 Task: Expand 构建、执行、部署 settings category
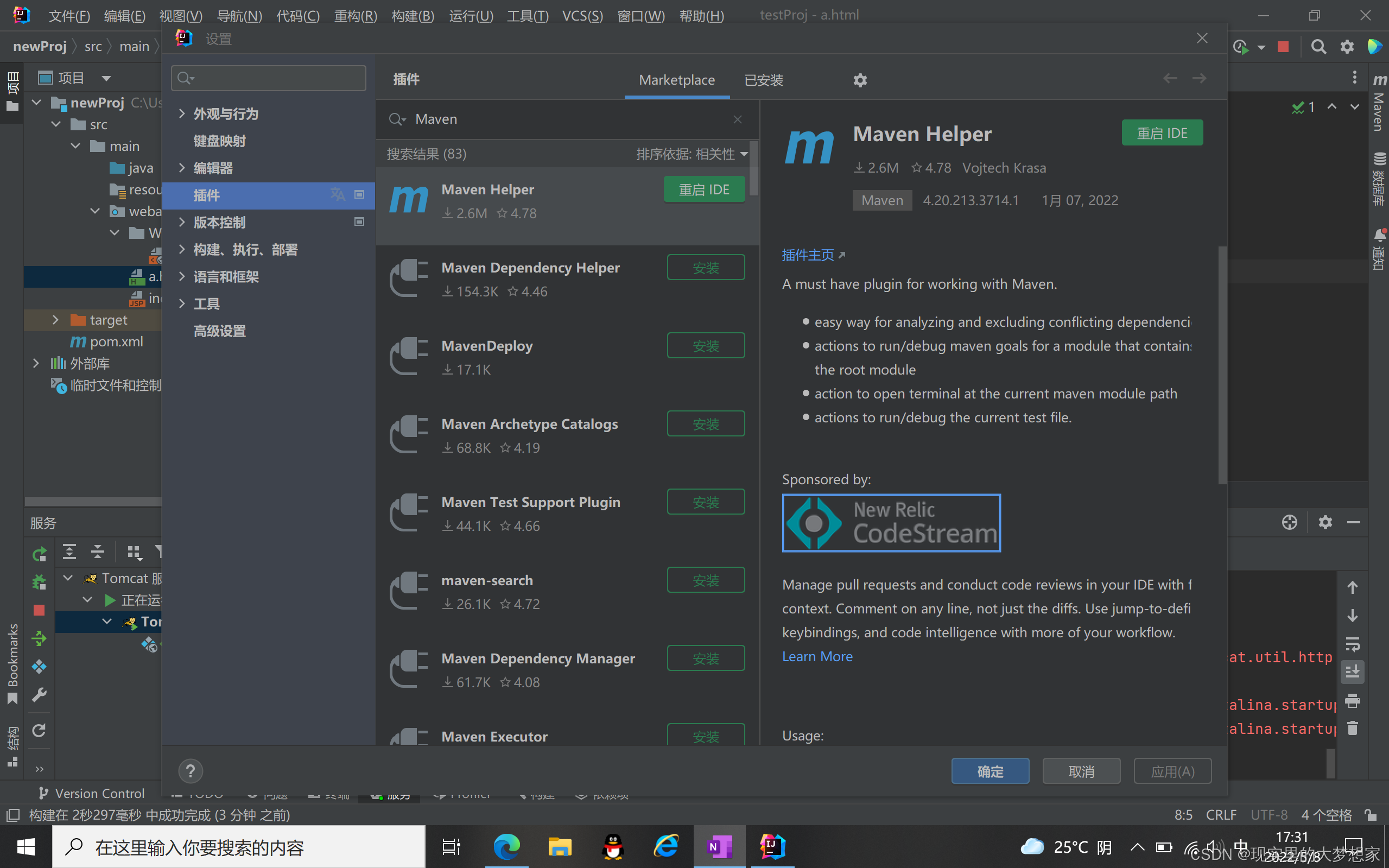(x=181, y=249)
